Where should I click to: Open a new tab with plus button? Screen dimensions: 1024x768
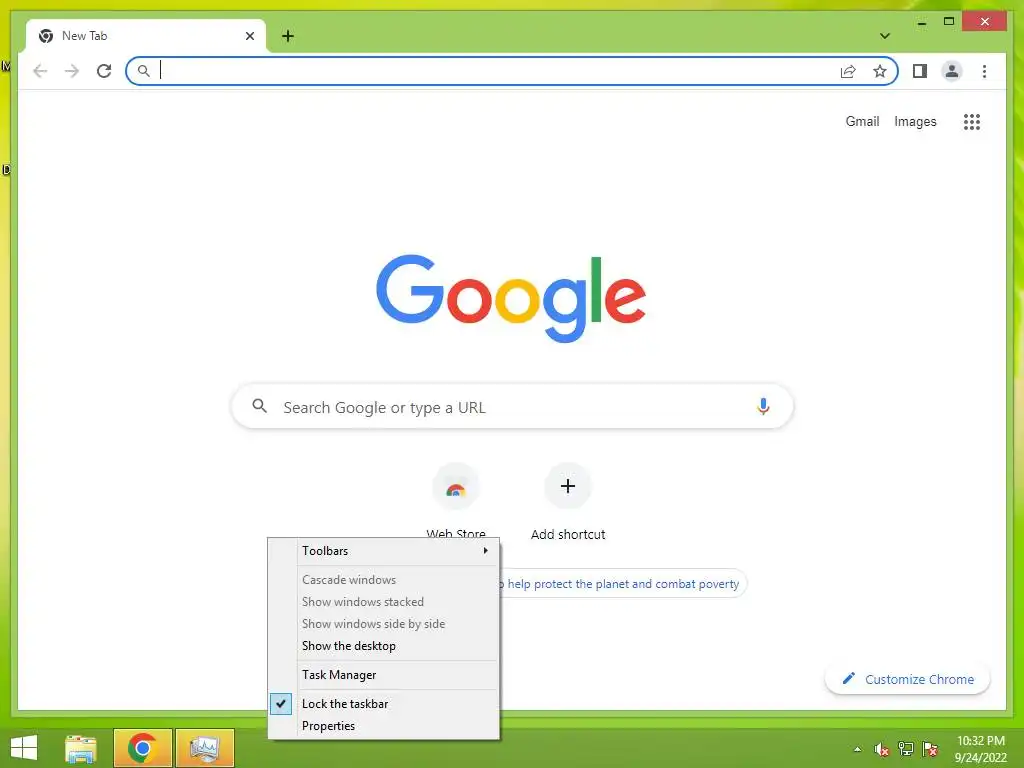click(x=287, y=36)
